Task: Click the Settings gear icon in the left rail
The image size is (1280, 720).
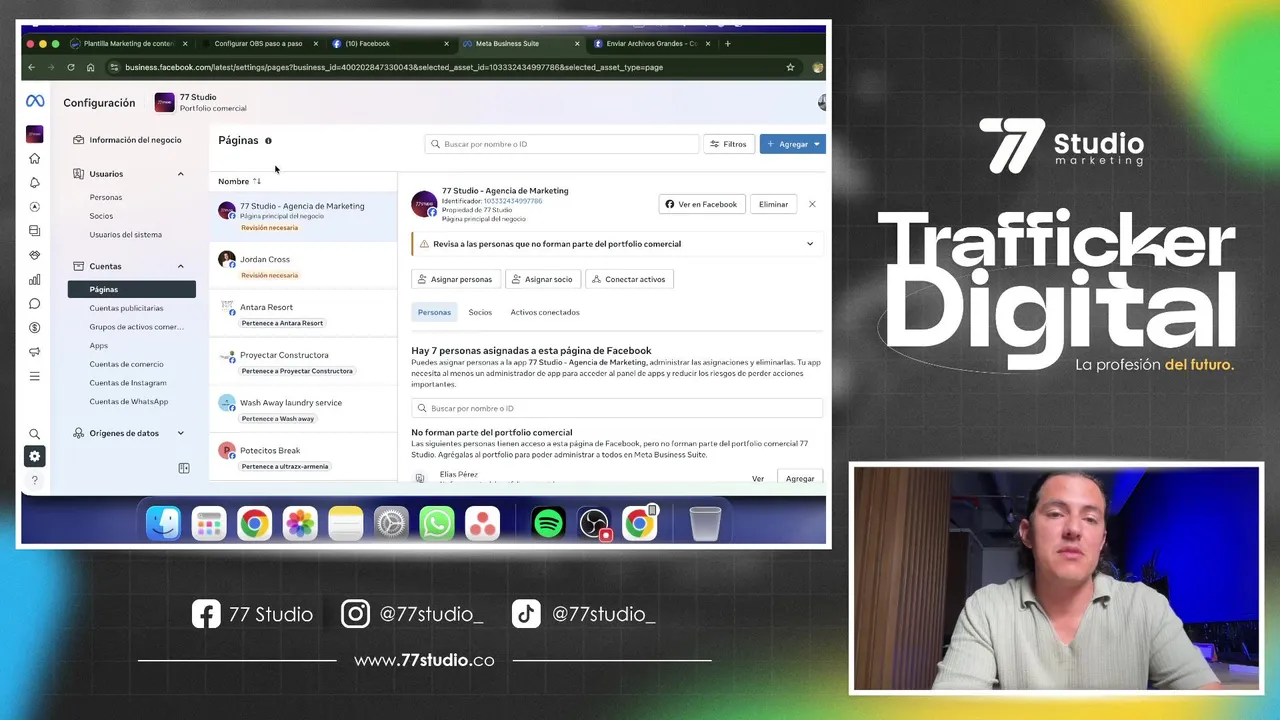Action: (x=35, y=456)
